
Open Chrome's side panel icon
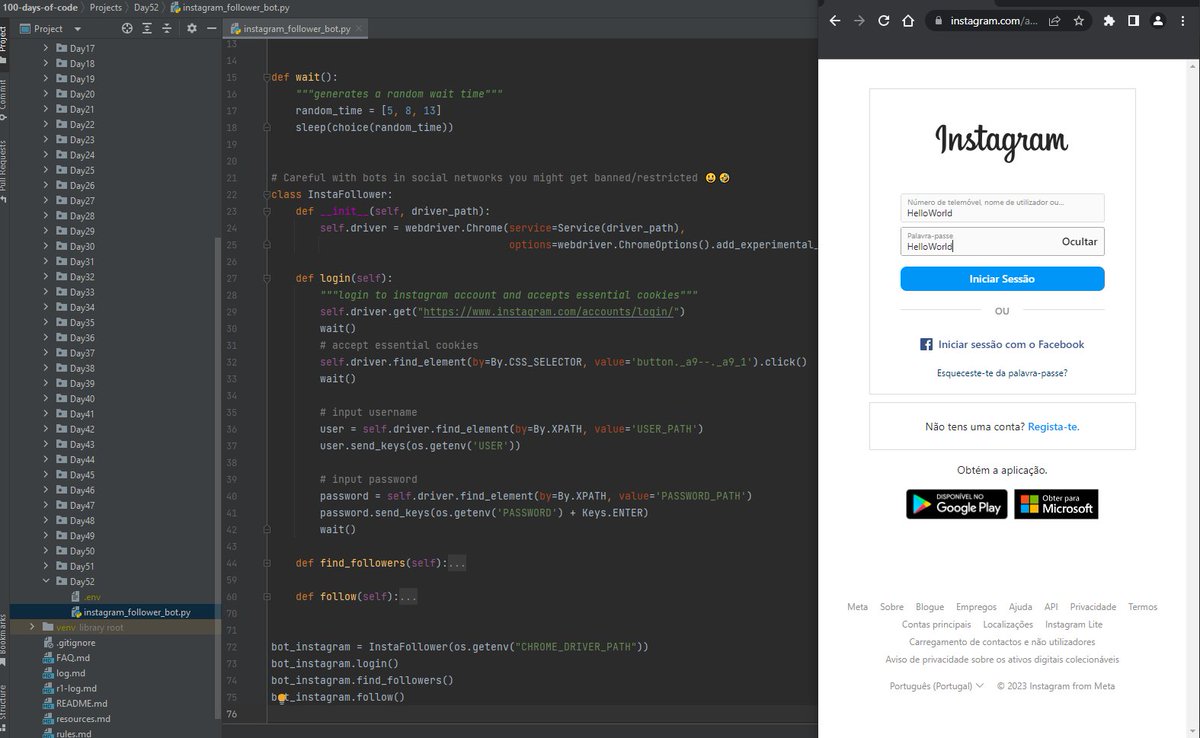point(1133,20)
